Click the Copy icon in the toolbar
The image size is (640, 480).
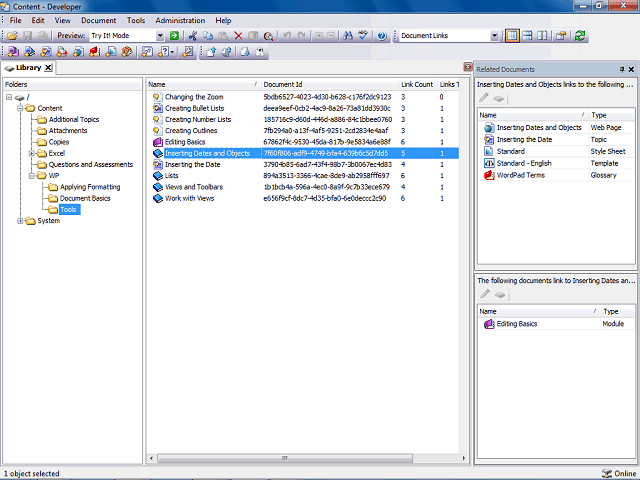pos(208,36)
